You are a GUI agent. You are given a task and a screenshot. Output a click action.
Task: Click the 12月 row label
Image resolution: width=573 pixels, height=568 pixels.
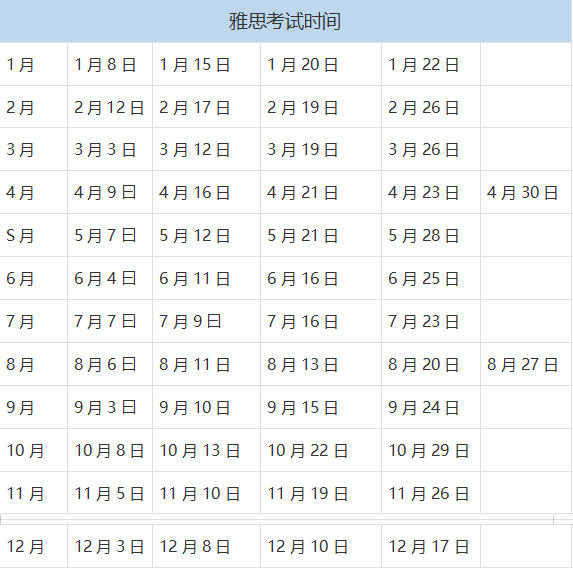tap(33, 546)
